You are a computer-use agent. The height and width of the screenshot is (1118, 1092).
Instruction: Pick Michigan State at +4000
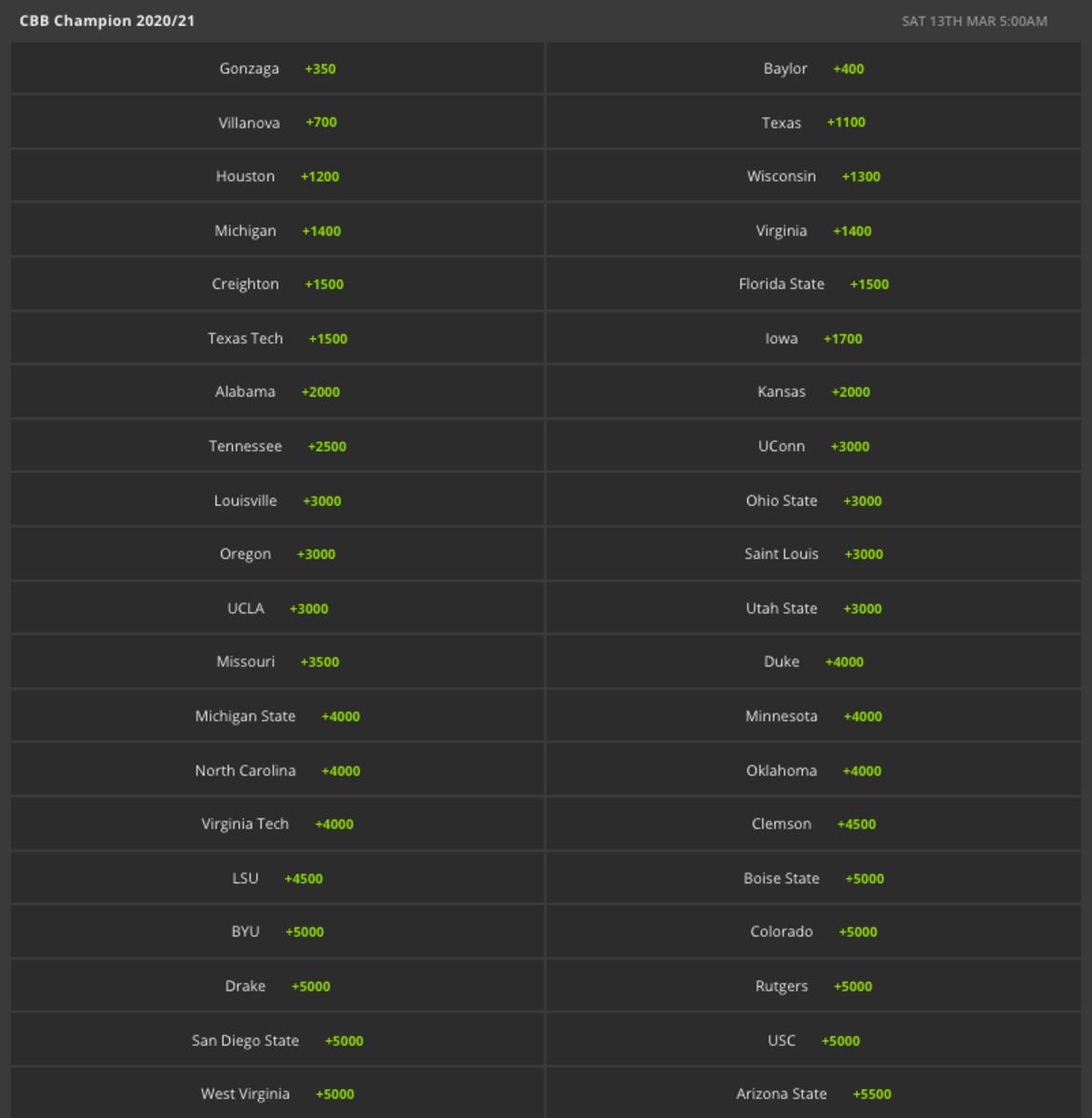coord(278,716)
